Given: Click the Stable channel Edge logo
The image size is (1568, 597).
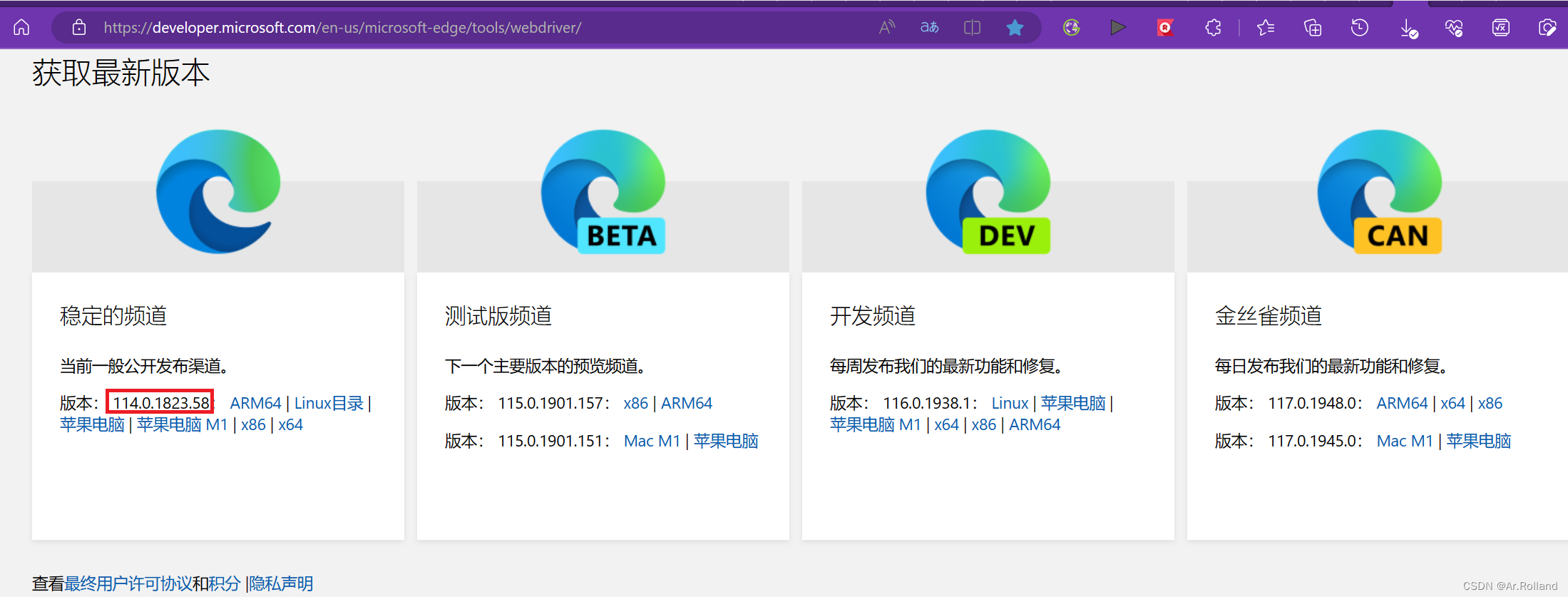Looking at the screenshot, I should [218, 191].
